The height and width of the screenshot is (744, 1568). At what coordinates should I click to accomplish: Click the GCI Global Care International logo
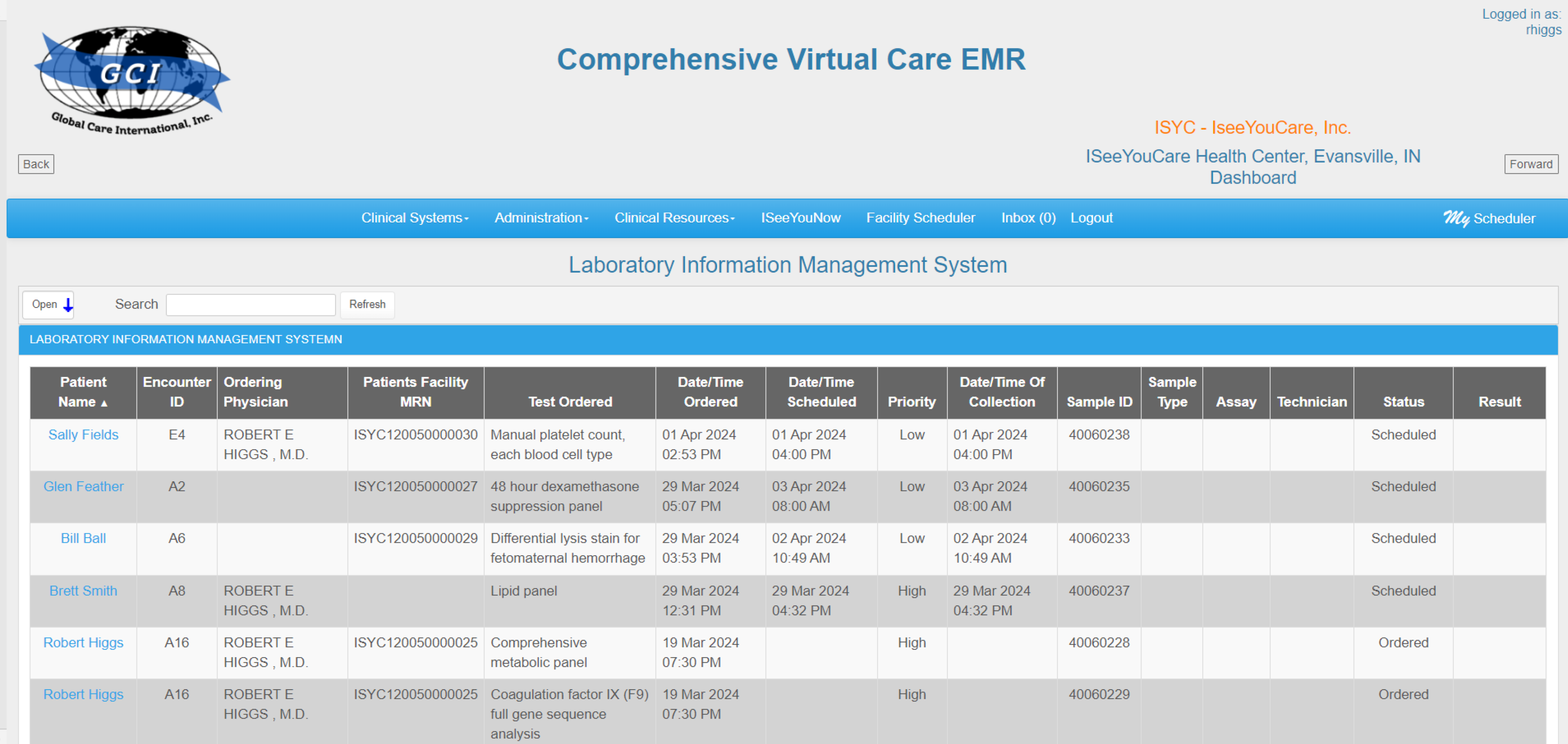[x=132, y=80]
